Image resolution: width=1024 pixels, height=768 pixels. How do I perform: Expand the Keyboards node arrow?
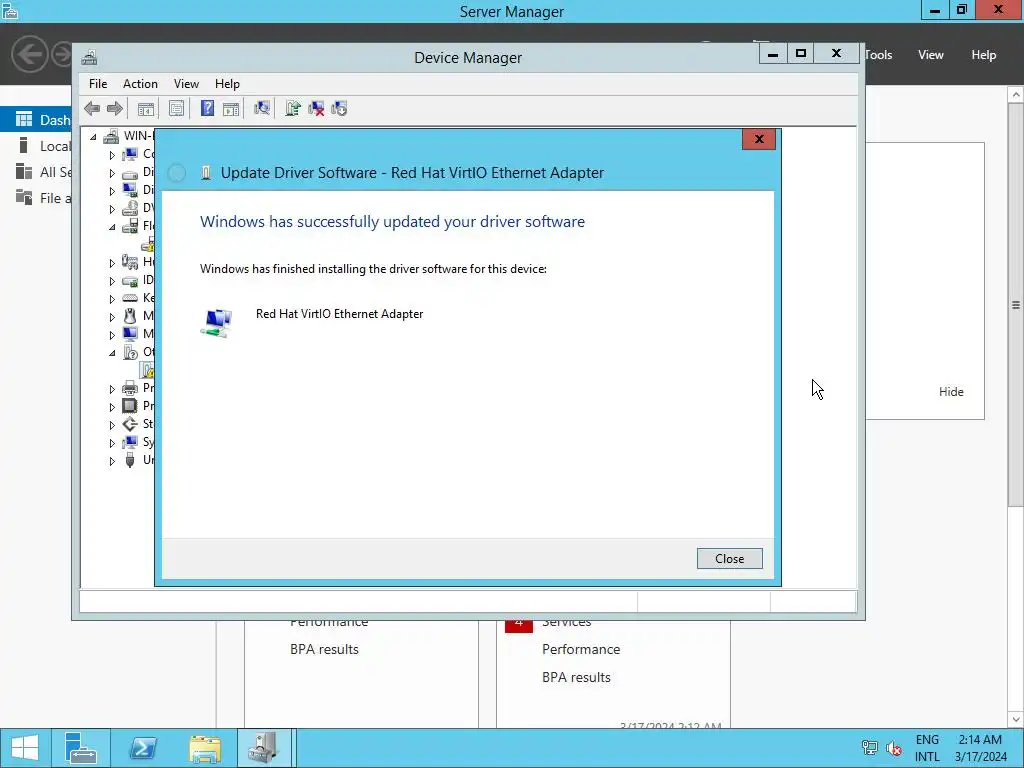tap(112, 298)
